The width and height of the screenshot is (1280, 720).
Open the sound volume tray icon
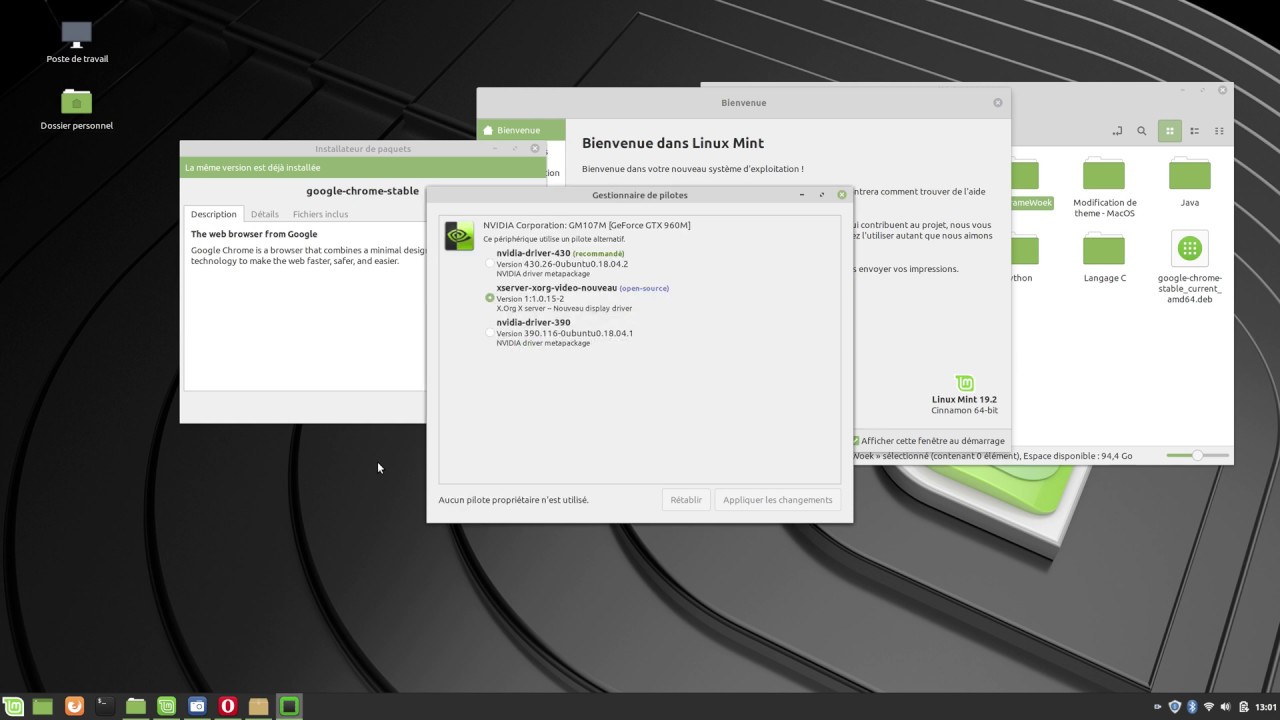point(1225,707)
